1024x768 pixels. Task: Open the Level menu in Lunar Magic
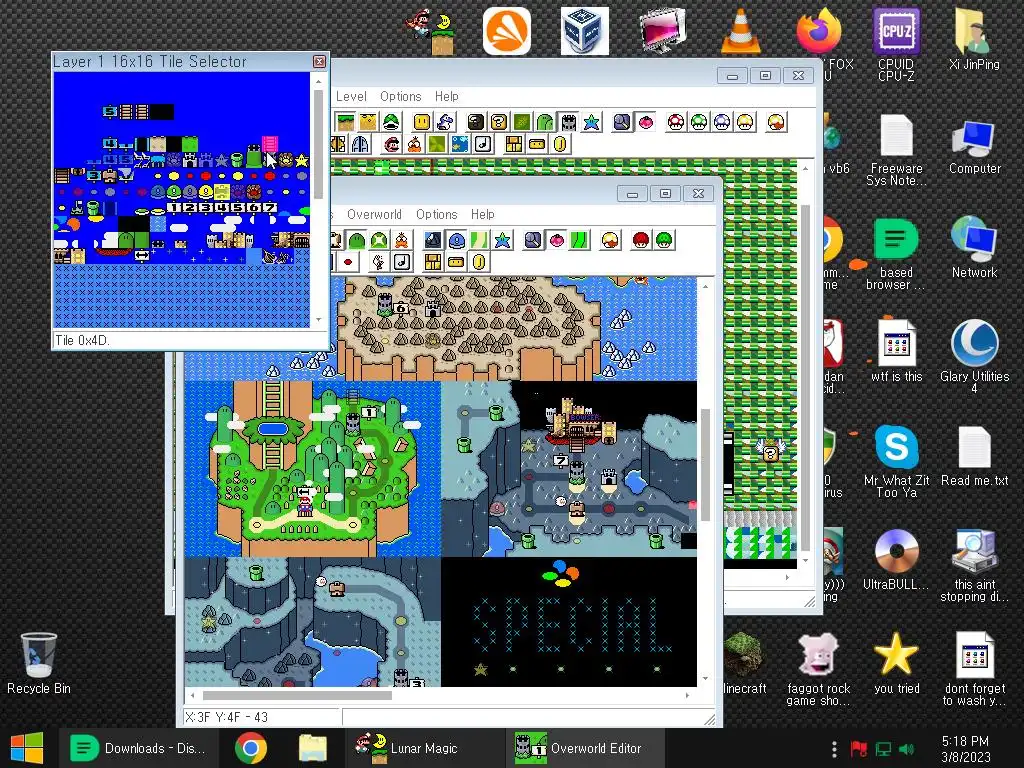click(x=351, y=96)
